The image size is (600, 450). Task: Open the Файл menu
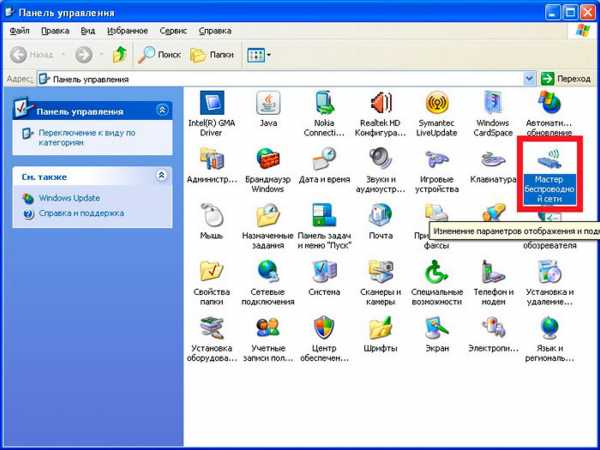pos(19,31)
